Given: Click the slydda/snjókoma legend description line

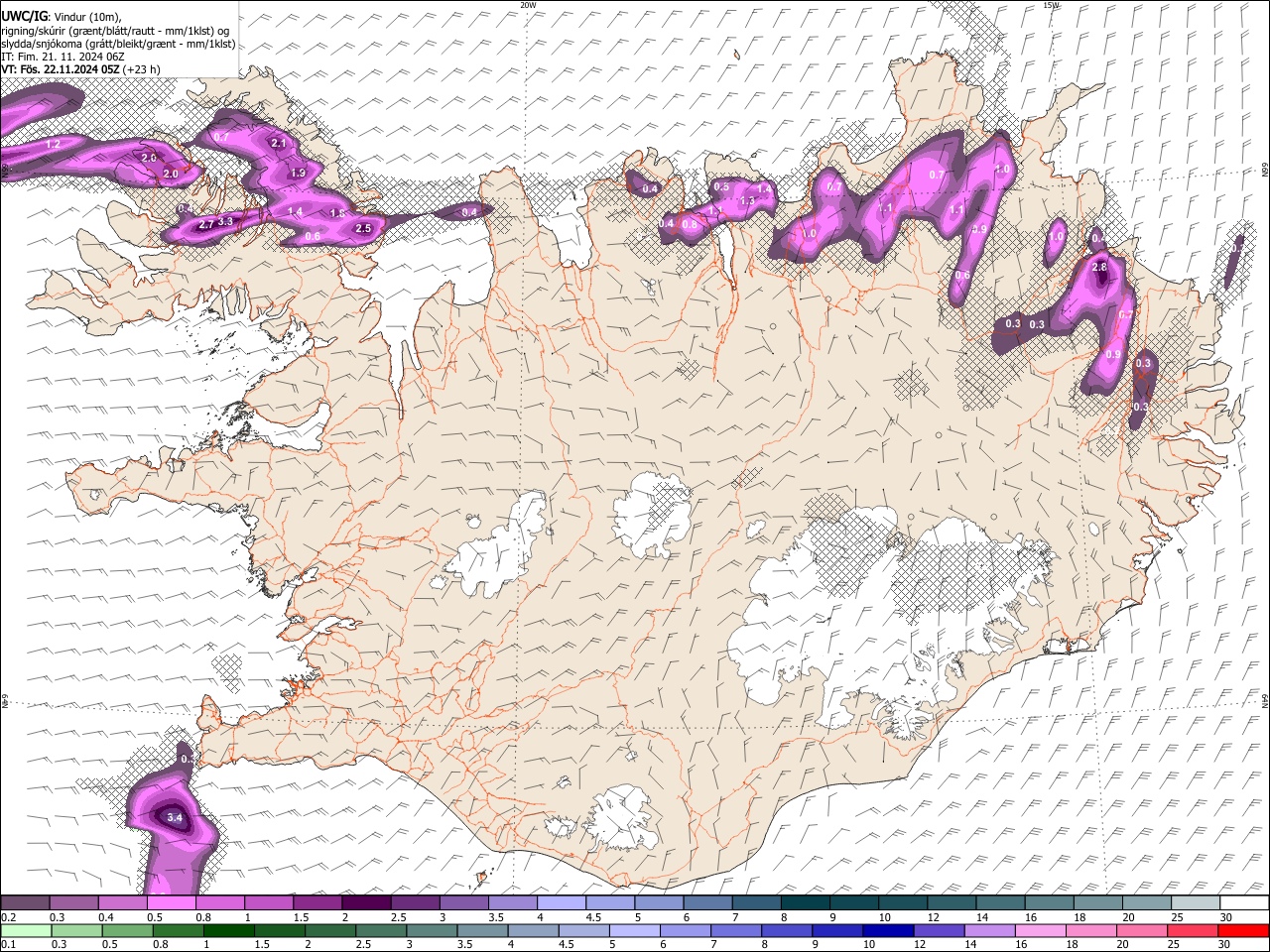Looking at the screenshot, I should tap(118, 44).
